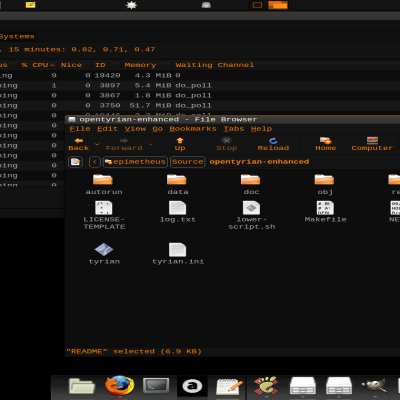Viewport: 400px width, 400px height.
Task: Click the file browser window title bar
Action: click(x=233, y=119)
